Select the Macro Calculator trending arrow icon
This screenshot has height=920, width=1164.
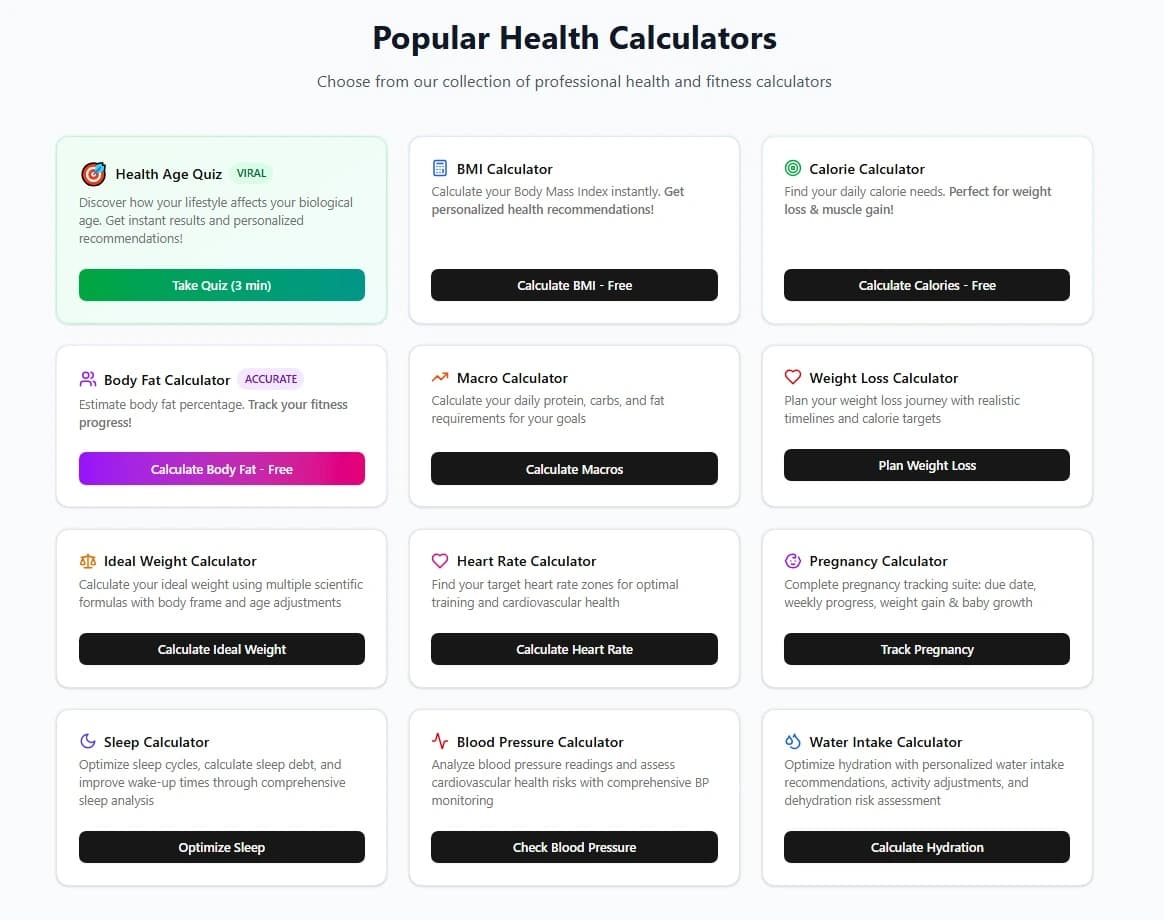click(x=441, y=377)
